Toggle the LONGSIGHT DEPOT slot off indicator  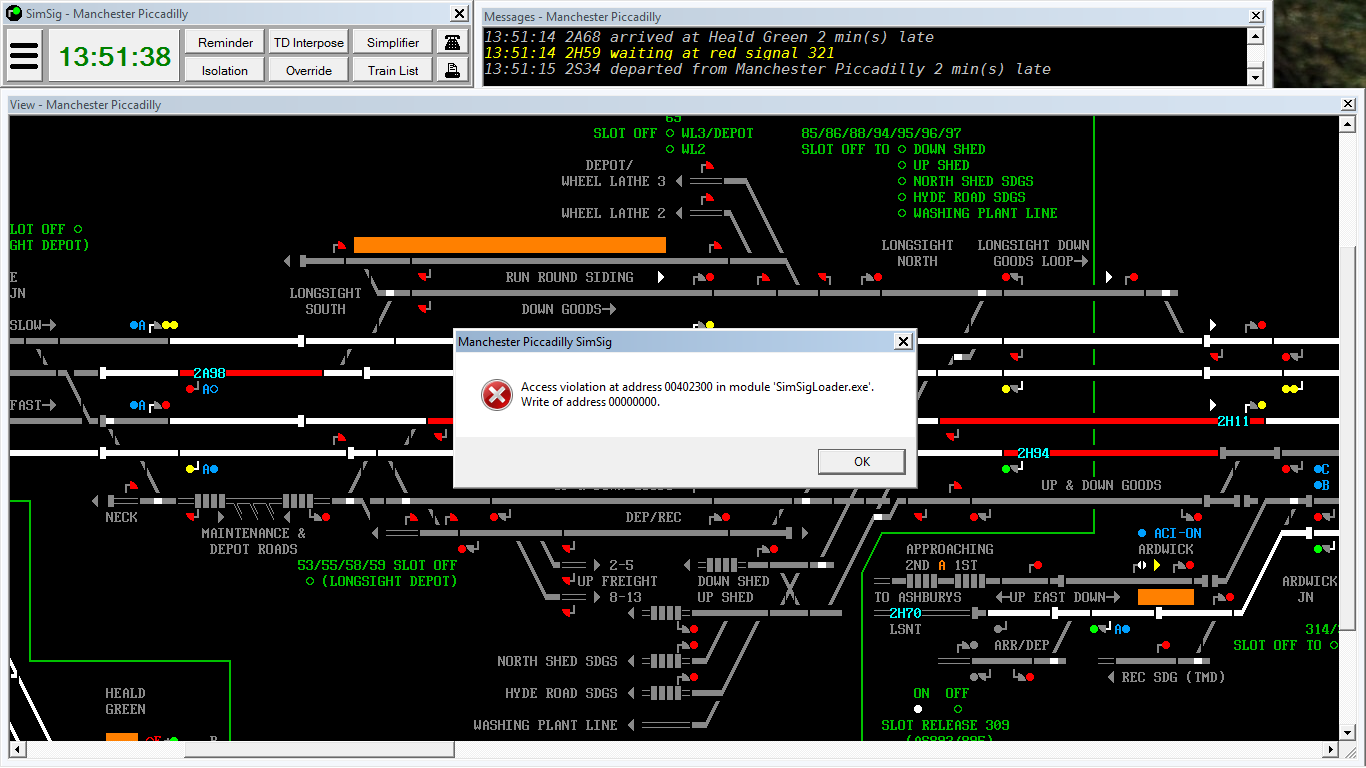click(x=310, y=581)
